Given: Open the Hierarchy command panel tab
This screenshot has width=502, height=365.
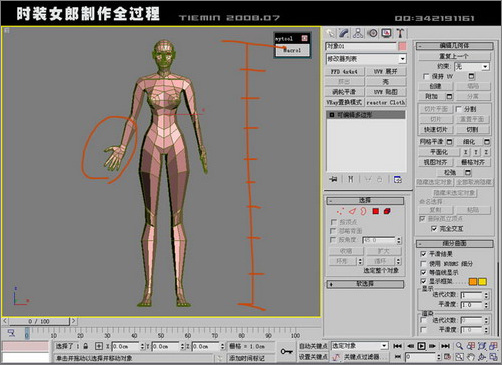Looking at the screenshot, I should (x=358, y=33).
